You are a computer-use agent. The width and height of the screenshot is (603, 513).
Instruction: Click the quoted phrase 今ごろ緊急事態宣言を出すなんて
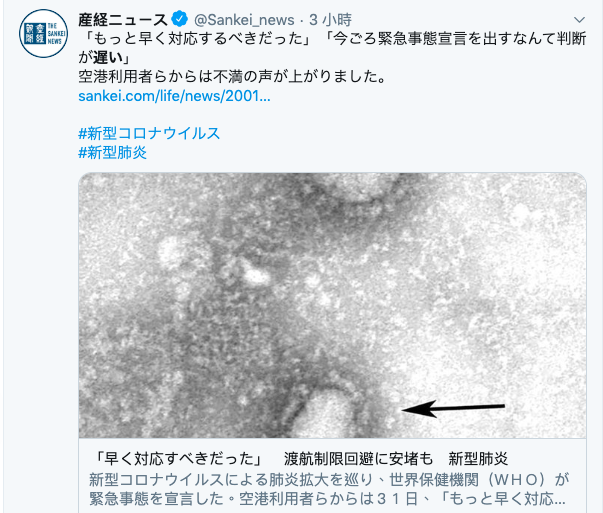[x=437, y=38]
